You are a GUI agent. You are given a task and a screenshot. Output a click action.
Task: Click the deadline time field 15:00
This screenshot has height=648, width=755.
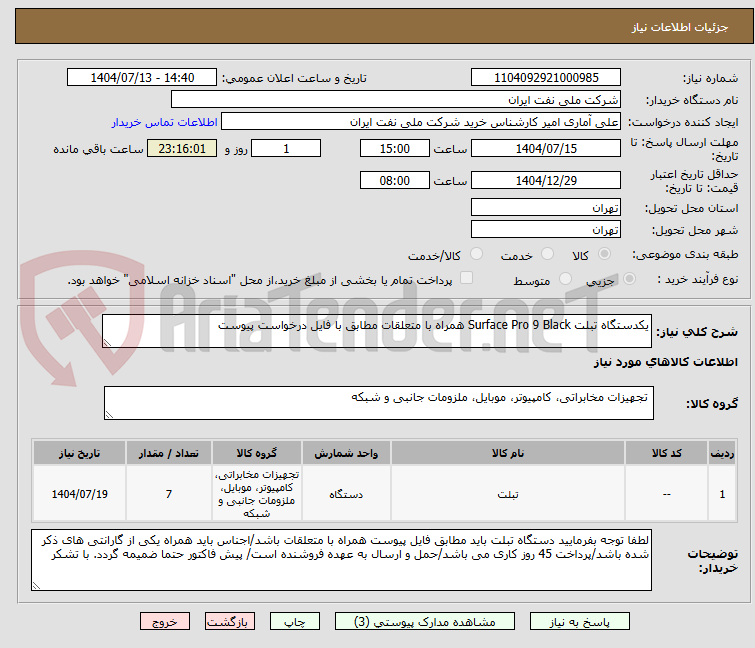[394, 148]
